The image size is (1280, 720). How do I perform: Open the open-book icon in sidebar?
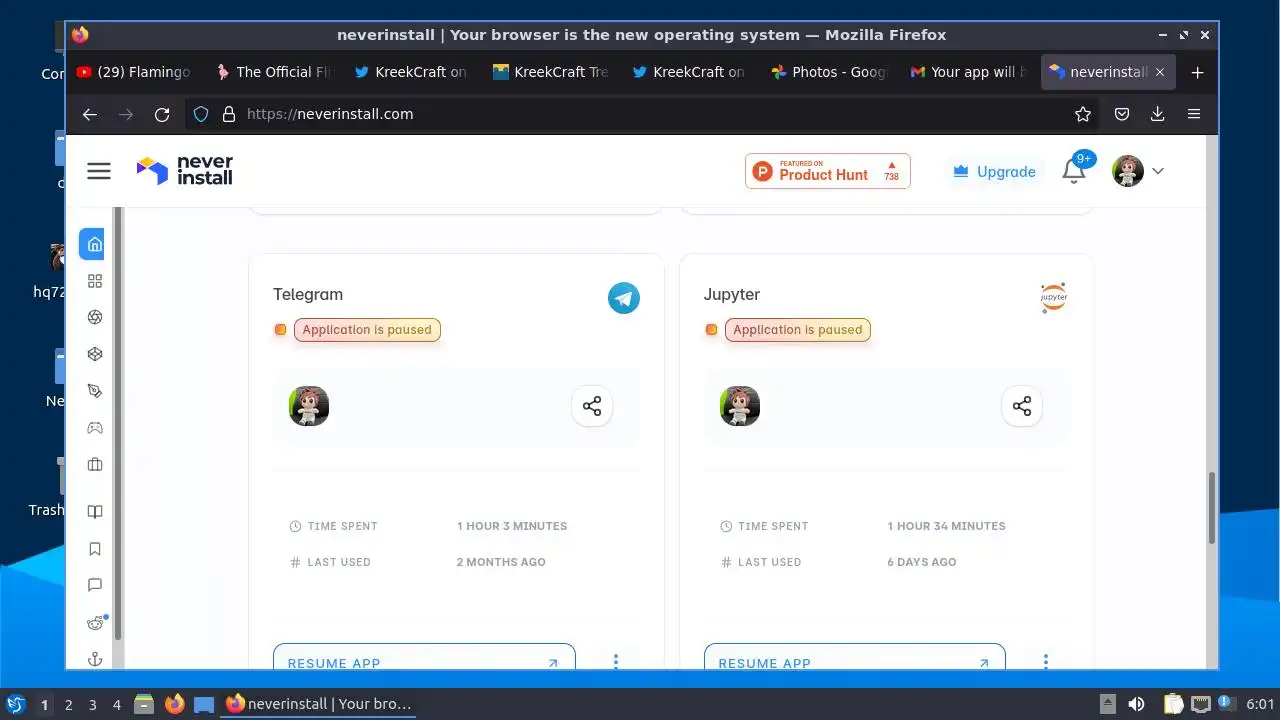pos(95,512)
